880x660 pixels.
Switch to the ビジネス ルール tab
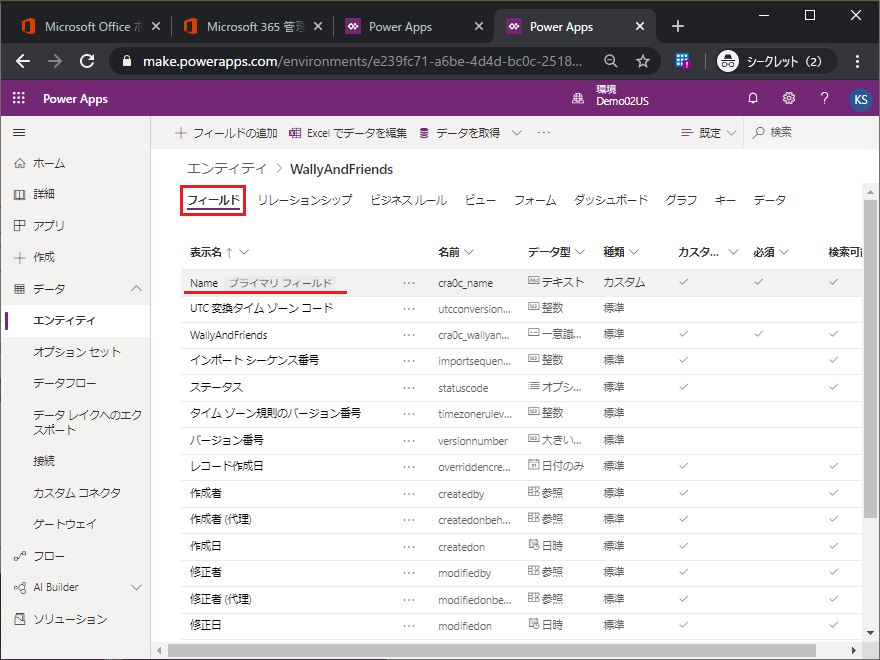[x=408, y=200]
